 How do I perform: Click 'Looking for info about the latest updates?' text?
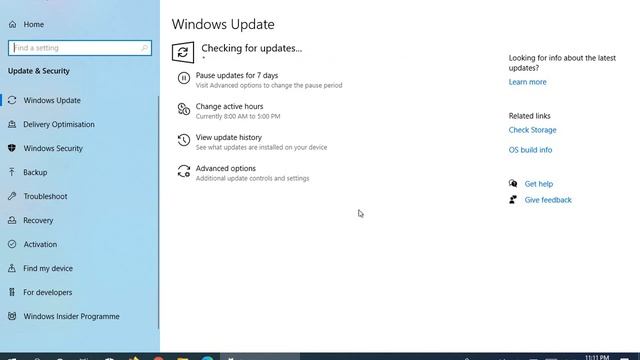(x=562, y=63)
